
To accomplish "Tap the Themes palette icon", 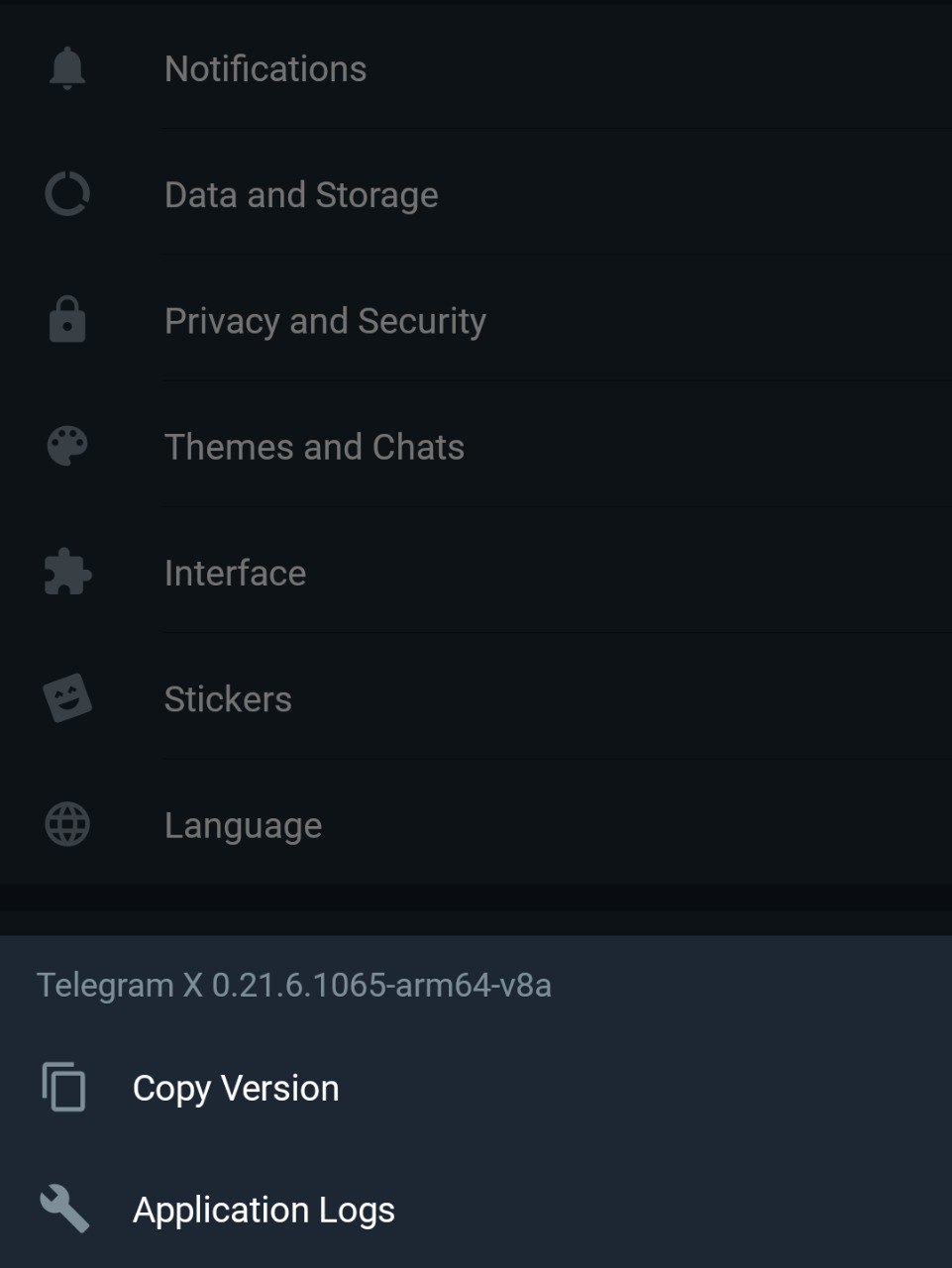I will coord(67,447).
